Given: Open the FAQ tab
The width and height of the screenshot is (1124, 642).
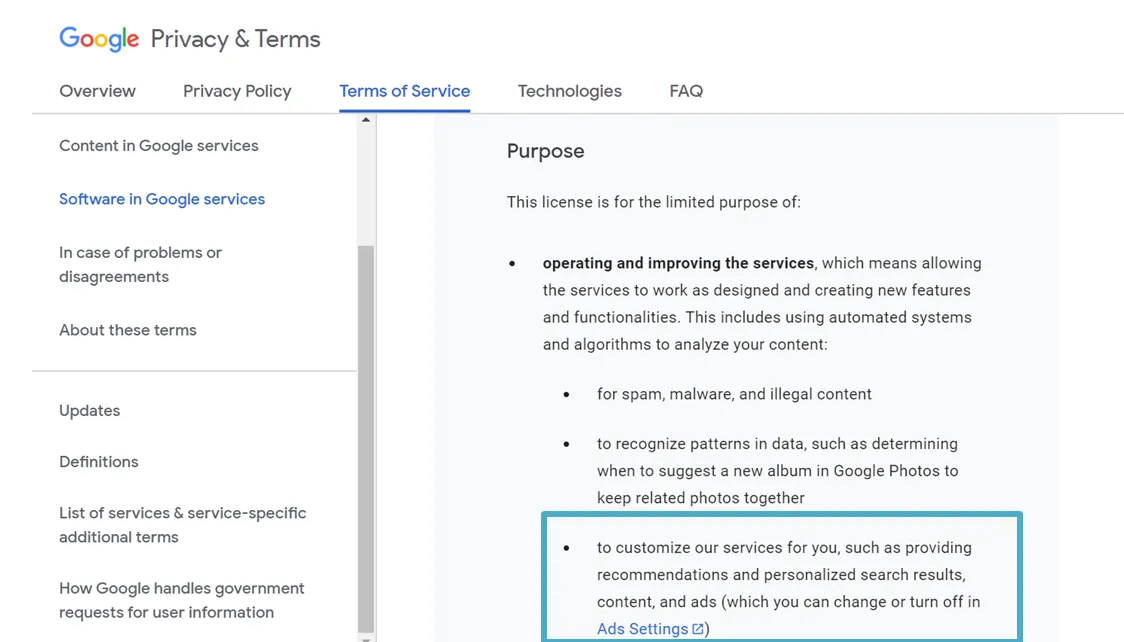Looking at the screenshot, I should coord(686,91).
